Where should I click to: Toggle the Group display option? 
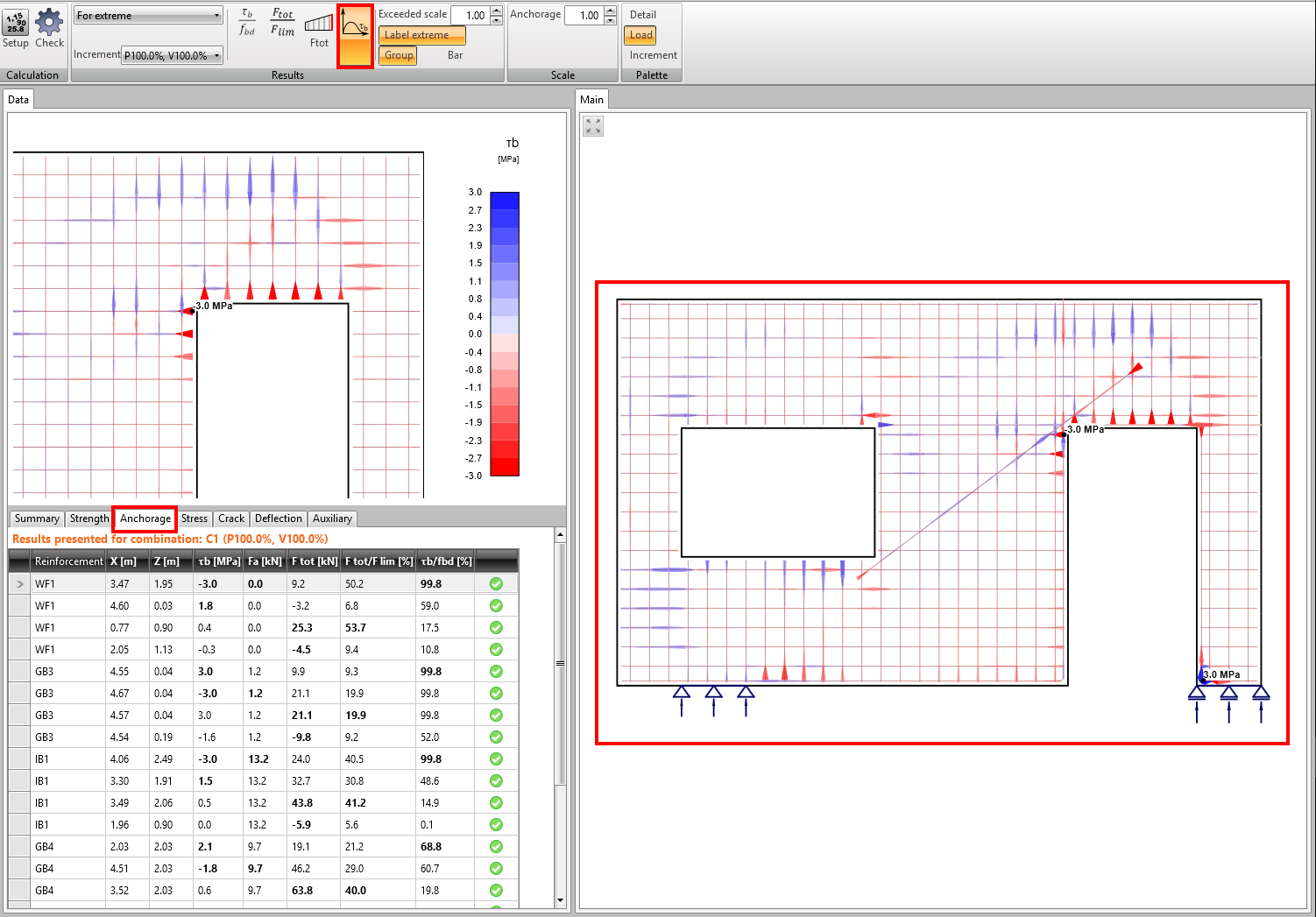coord(399,55)
